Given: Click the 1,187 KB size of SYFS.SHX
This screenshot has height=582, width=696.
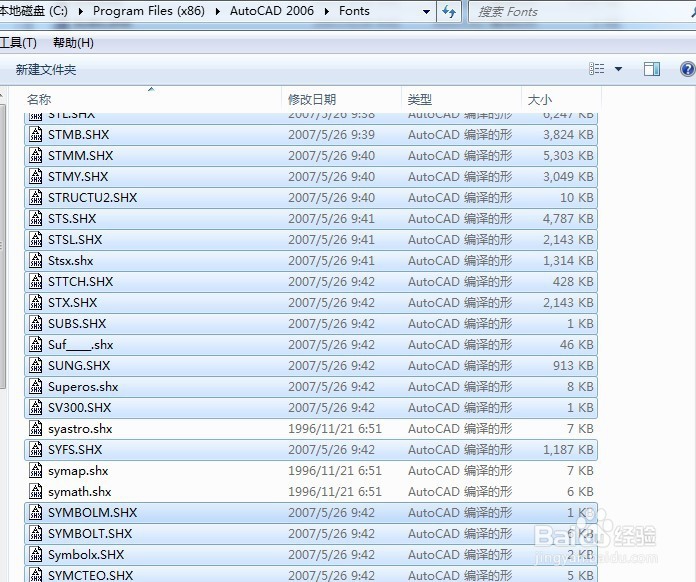Looking at the screenshot, I should click(x=568, y=450).
